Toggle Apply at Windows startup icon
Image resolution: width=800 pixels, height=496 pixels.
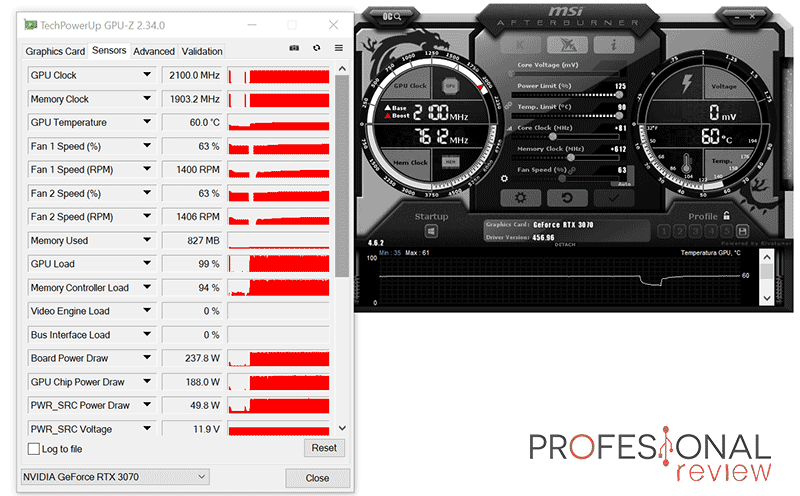[431, 232]
